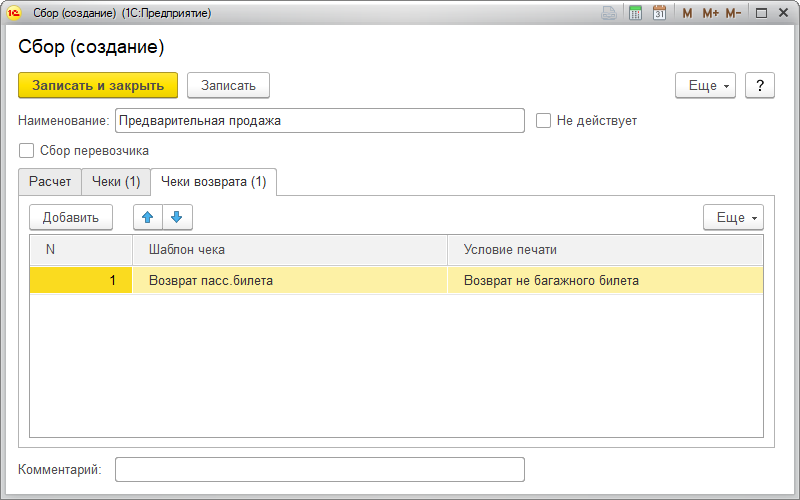Move the row up with the up arrow
Viewport: 800px width, 500px height.
coord(148,217)
